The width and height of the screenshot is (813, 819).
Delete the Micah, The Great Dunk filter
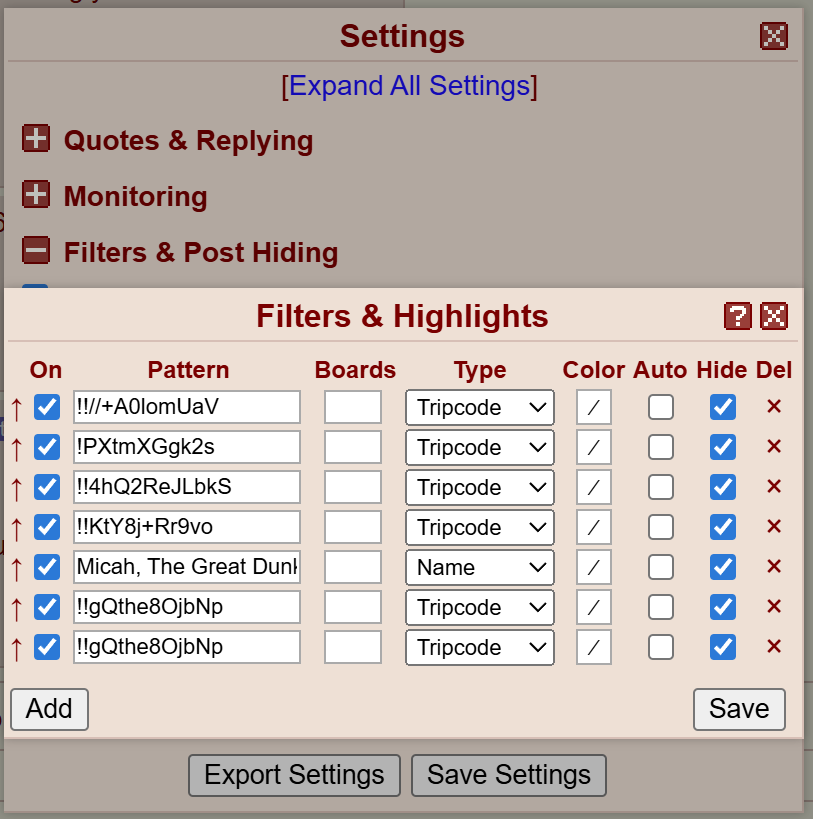point(774,566)
